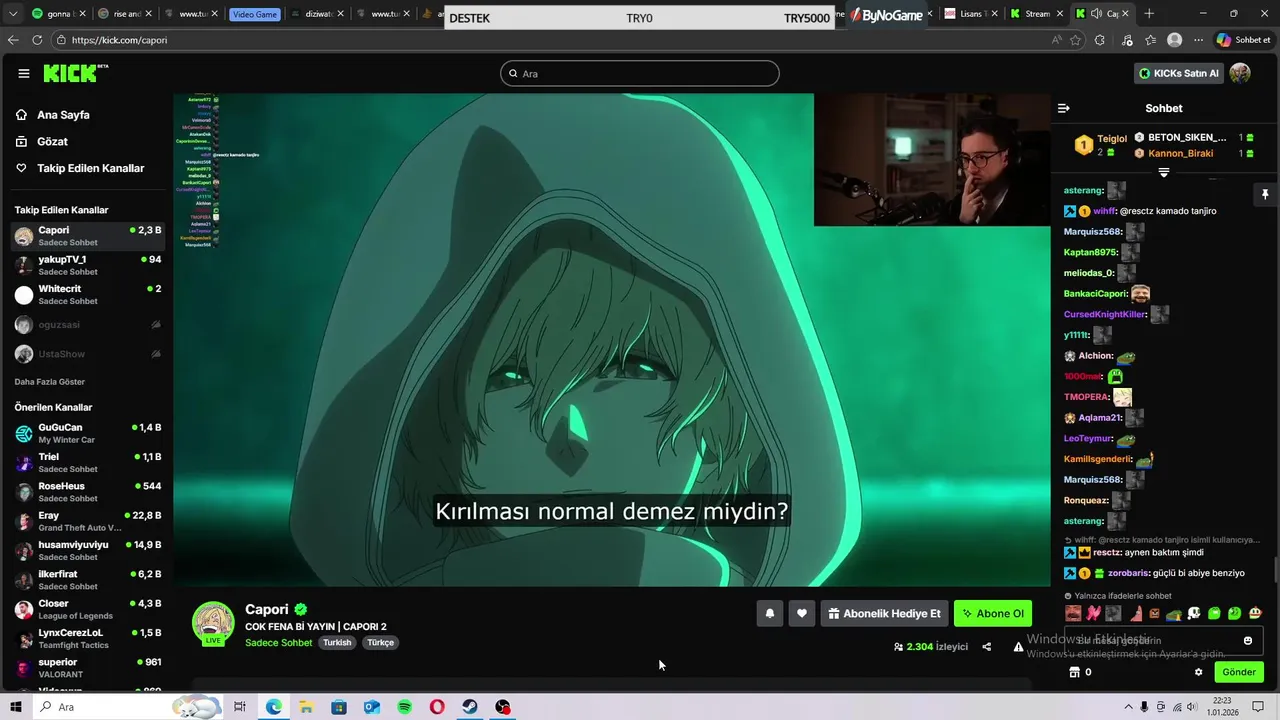
Task: Click KICKs Satın Al button
Action: (x=1178, y=73)
